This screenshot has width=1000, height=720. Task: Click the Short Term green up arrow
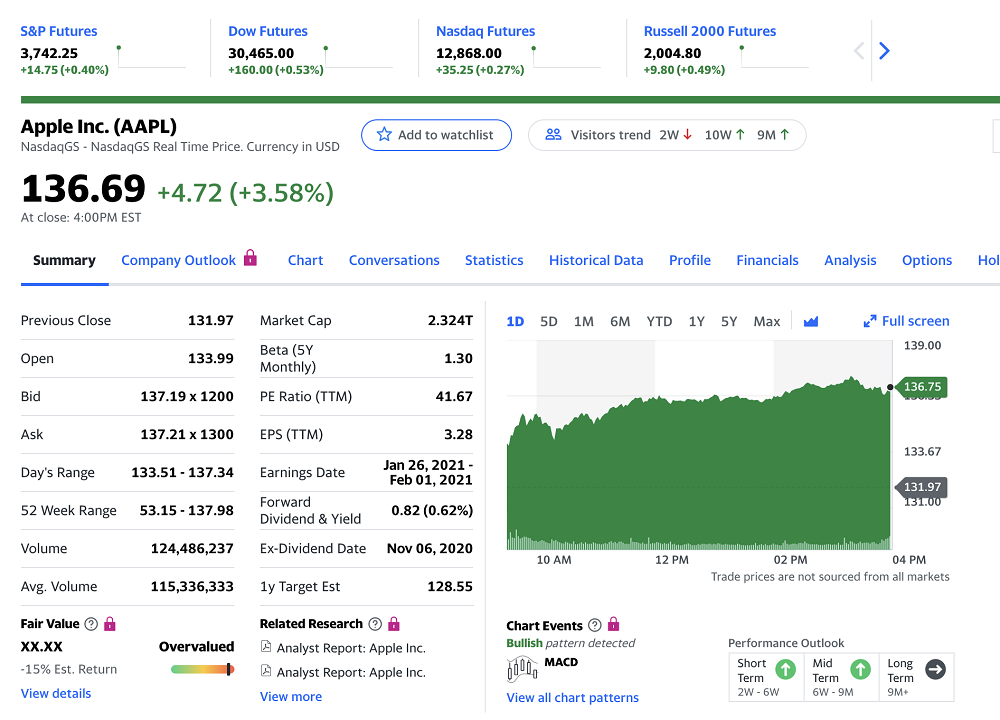click(786, 669)
